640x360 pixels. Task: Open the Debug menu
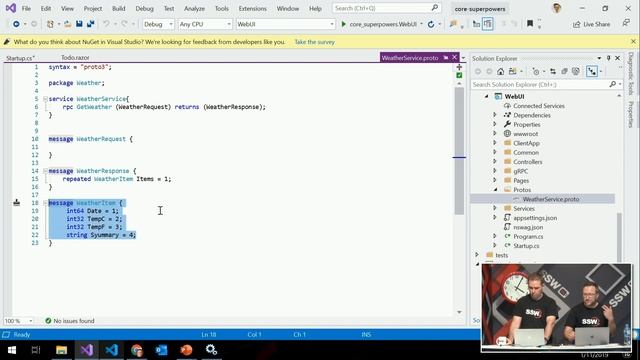[x=144, y=8]
